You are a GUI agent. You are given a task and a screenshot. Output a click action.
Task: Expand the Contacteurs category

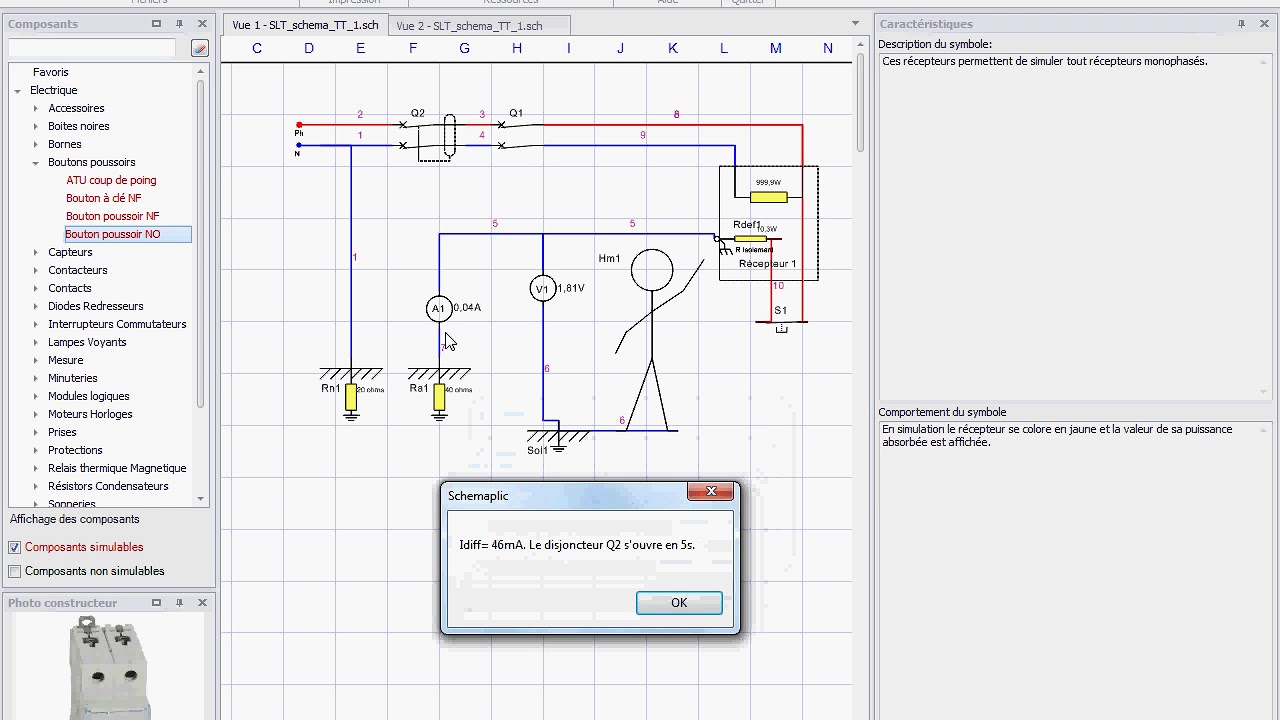36,270
